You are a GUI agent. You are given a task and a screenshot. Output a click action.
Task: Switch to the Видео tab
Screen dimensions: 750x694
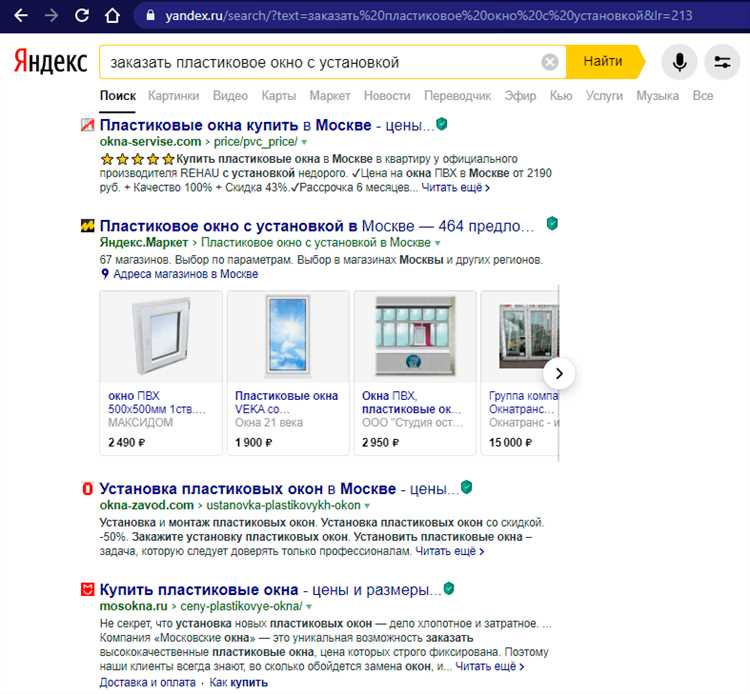coord(230,96)
